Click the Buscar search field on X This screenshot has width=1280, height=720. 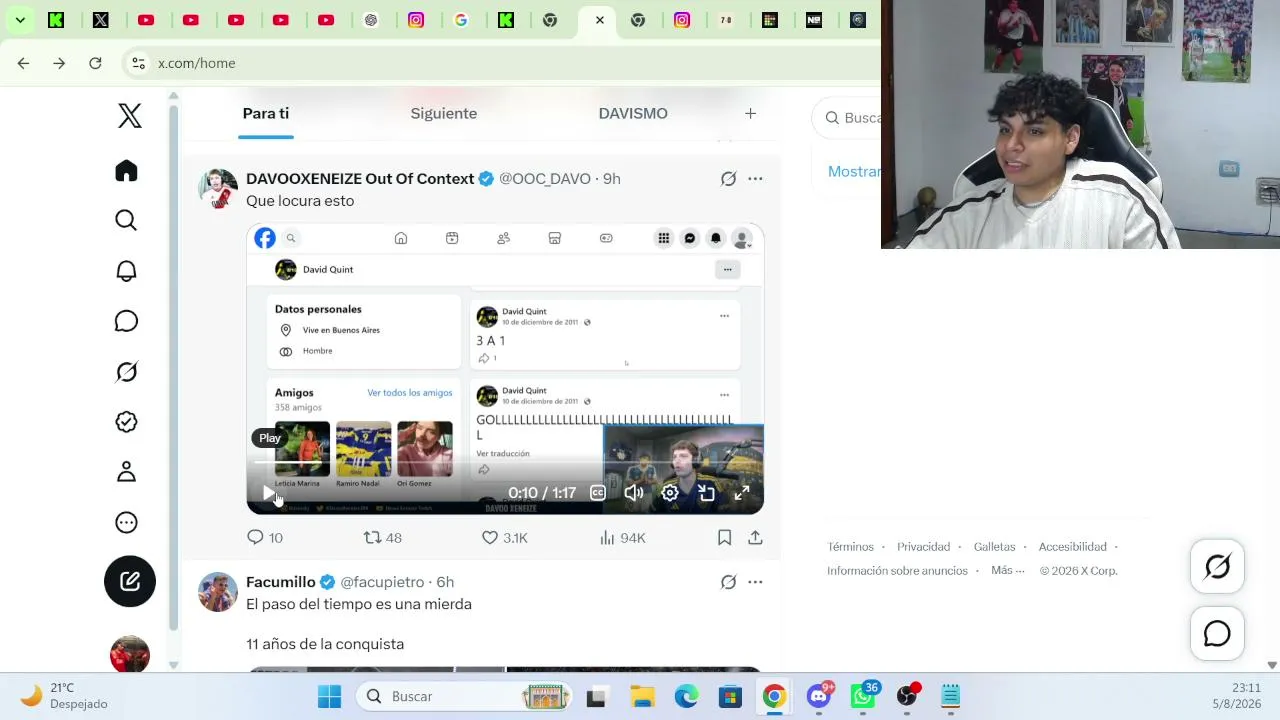tap(847, 118)
